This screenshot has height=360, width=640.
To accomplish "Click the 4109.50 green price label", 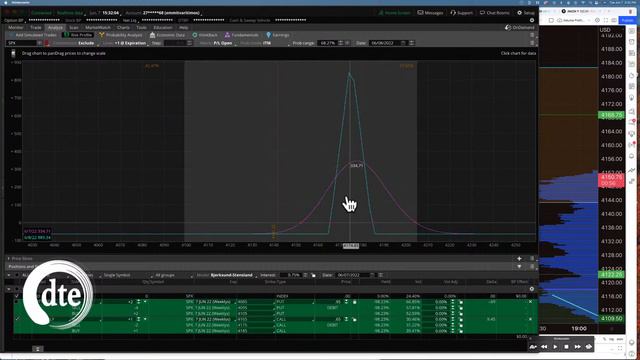I will pos(611,318).
